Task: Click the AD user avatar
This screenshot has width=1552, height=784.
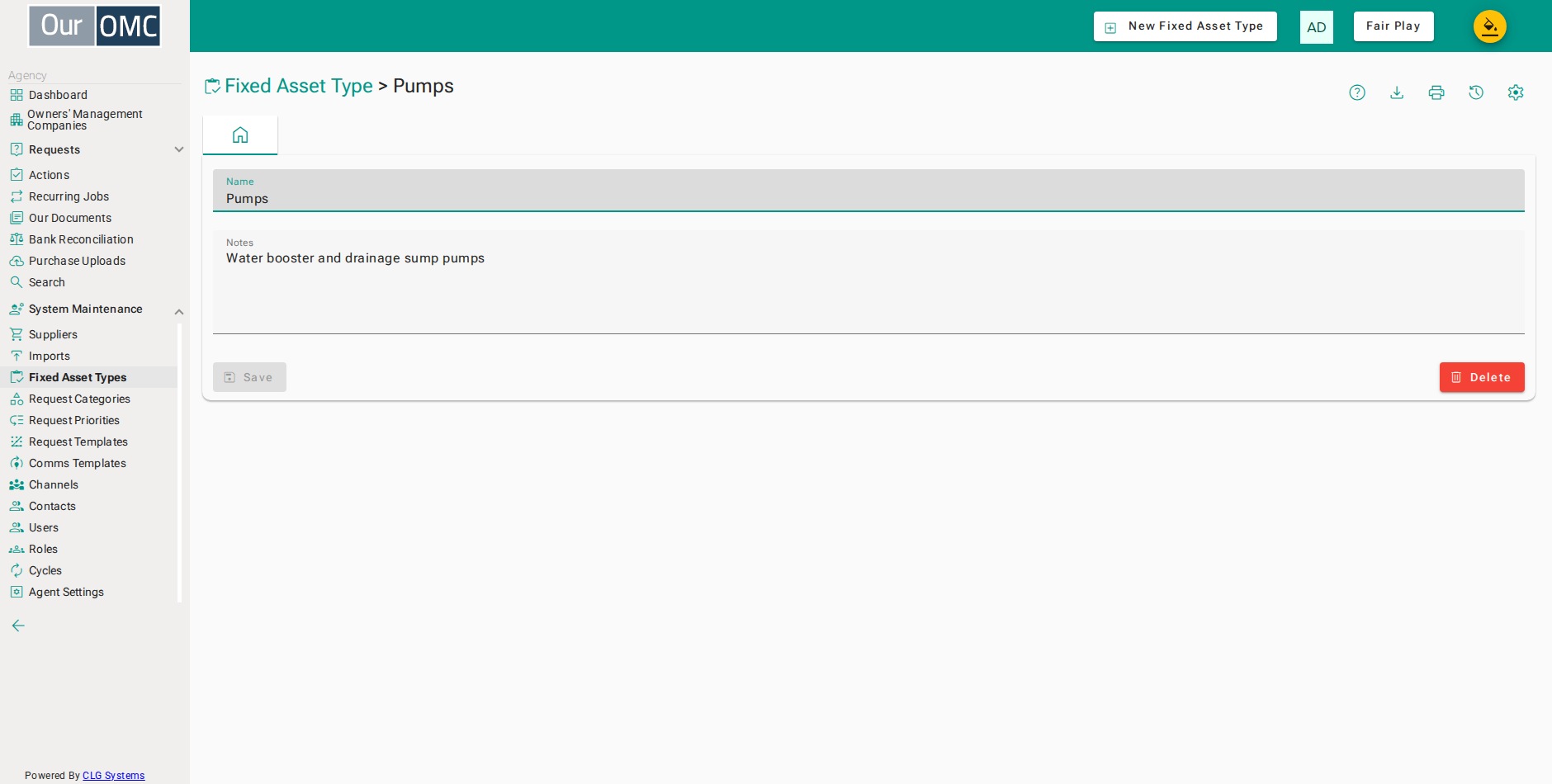Action: (x=1317, y=27)
